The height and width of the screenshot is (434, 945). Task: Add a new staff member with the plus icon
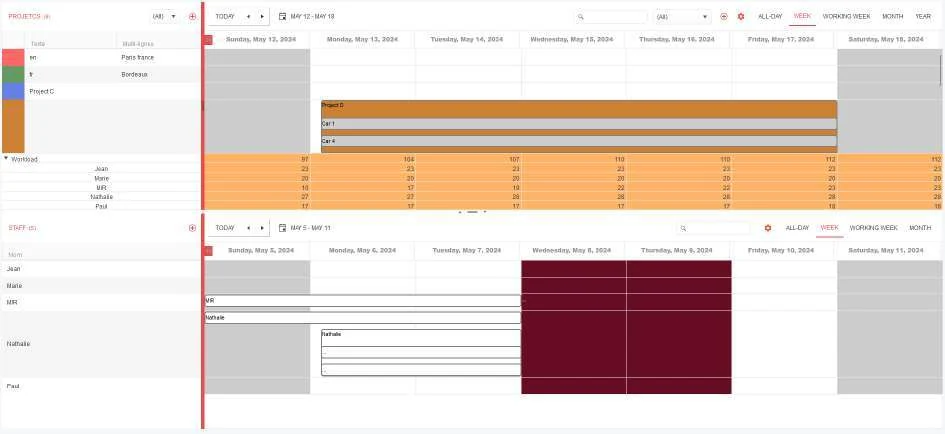point(192,228)
